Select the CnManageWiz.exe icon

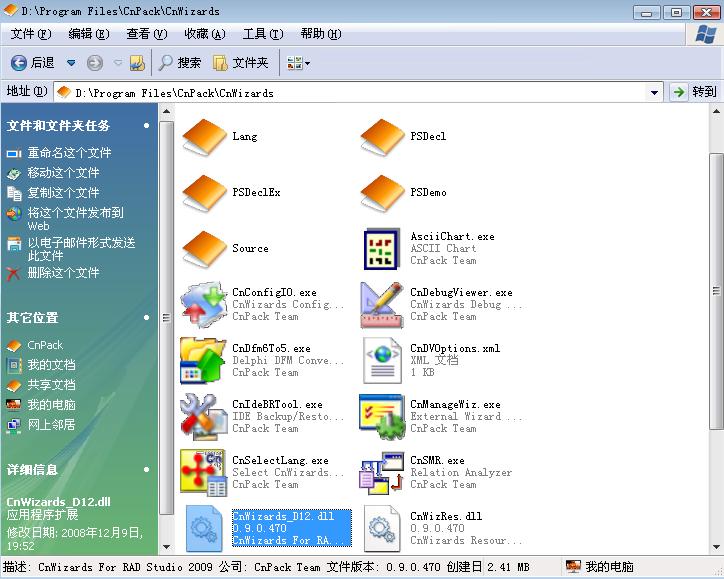(382, 417)
